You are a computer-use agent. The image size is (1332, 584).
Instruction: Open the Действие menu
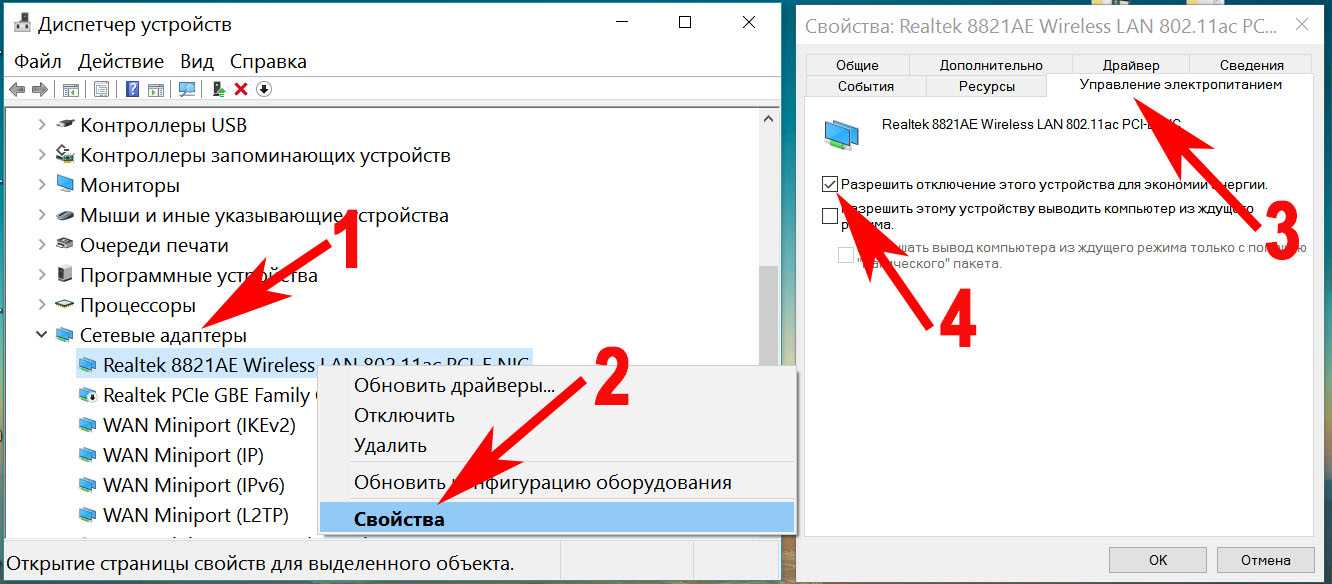click(x=121, y=61)
